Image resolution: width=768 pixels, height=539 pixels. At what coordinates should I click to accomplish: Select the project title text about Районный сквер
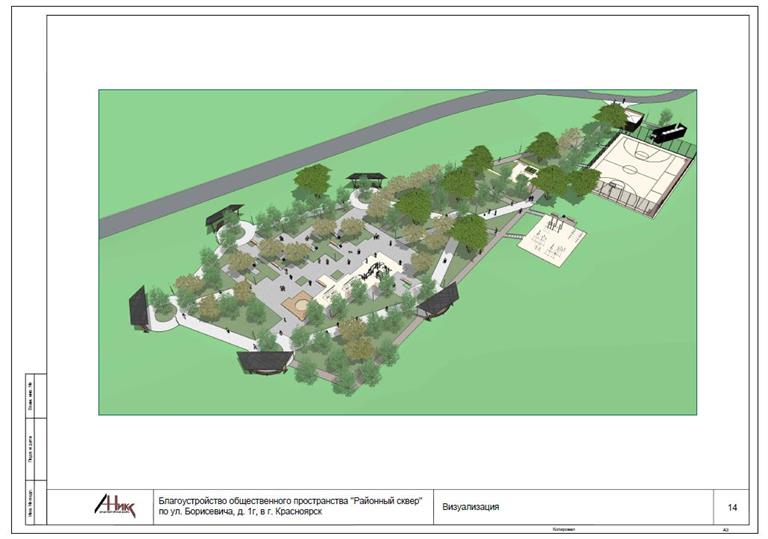(x=291, y=500)
